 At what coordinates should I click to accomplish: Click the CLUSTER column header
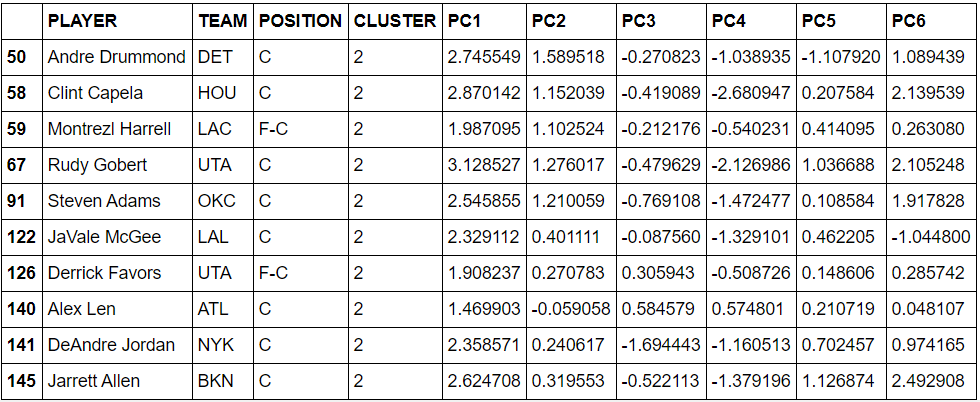pyautogui.click(x=395, y=21)
